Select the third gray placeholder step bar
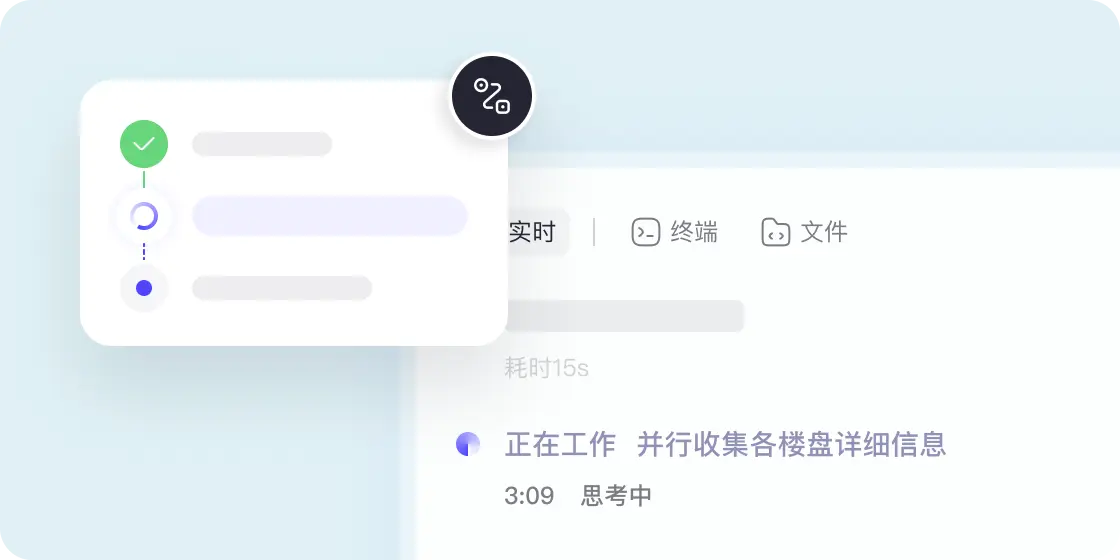This screenshot has width=1120, height=560. (x=282, y=288)
